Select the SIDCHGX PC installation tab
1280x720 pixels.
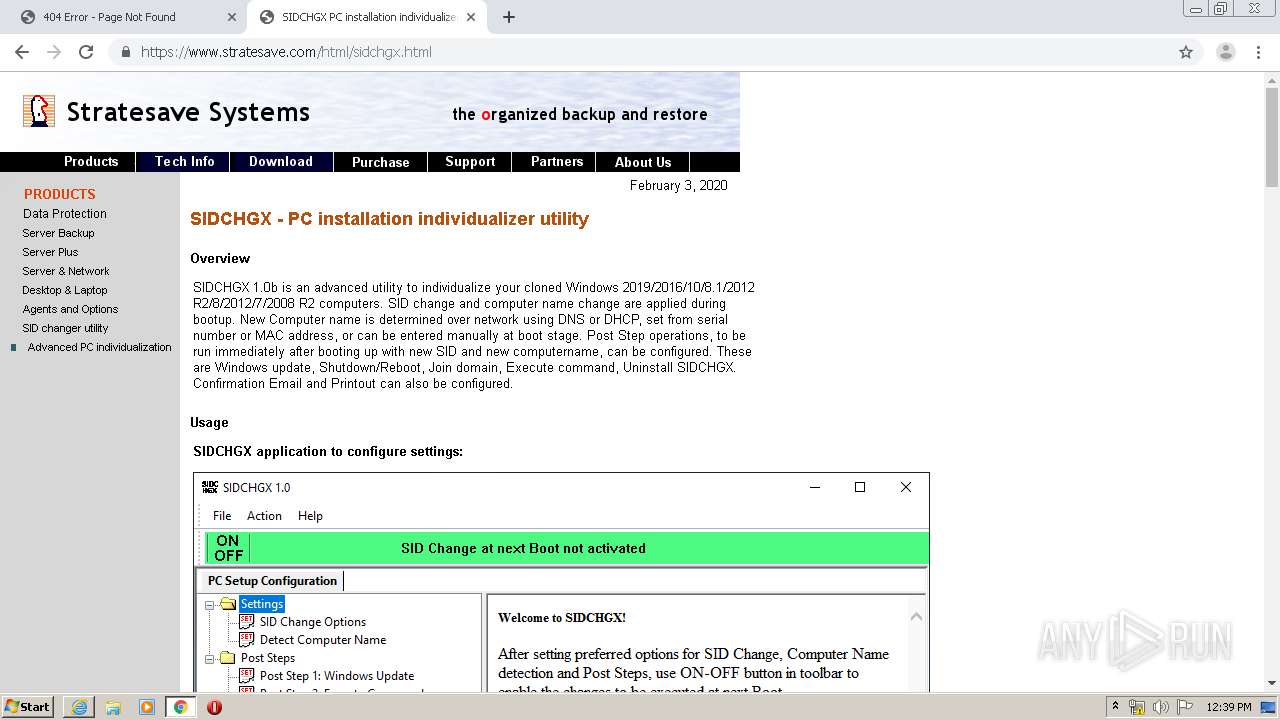(365, 17)
